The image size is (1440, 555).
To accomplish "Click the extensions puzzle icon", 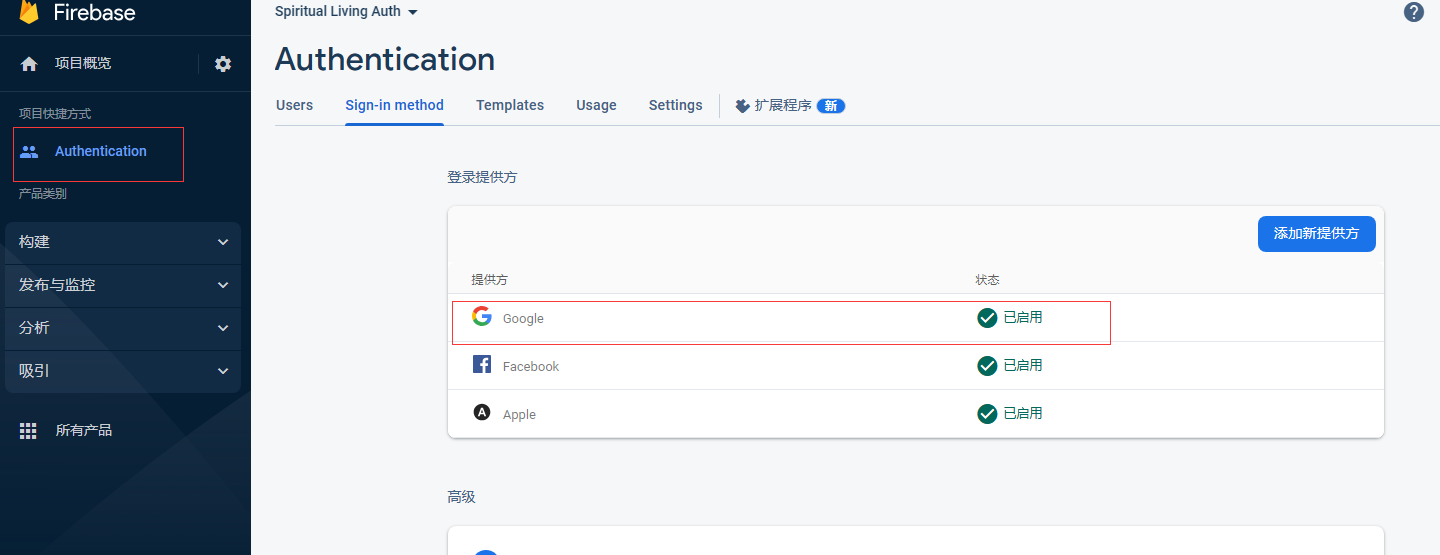I will point(742,105).
